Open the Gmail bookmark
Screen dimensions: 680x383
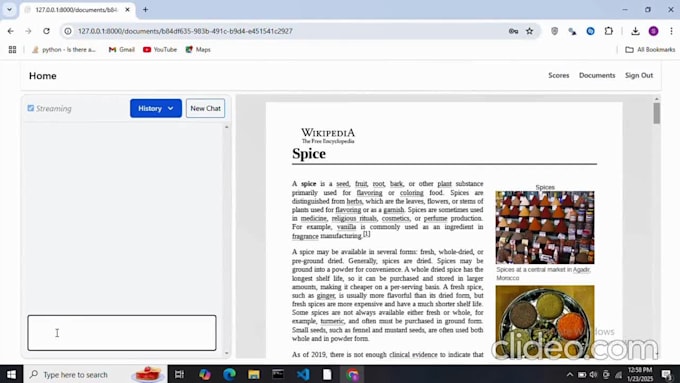click(122, 50)
